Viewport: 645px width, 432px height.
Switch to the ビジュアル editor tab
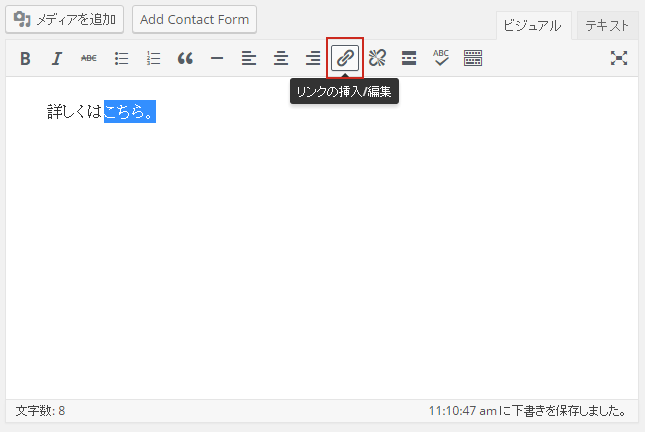534,26
